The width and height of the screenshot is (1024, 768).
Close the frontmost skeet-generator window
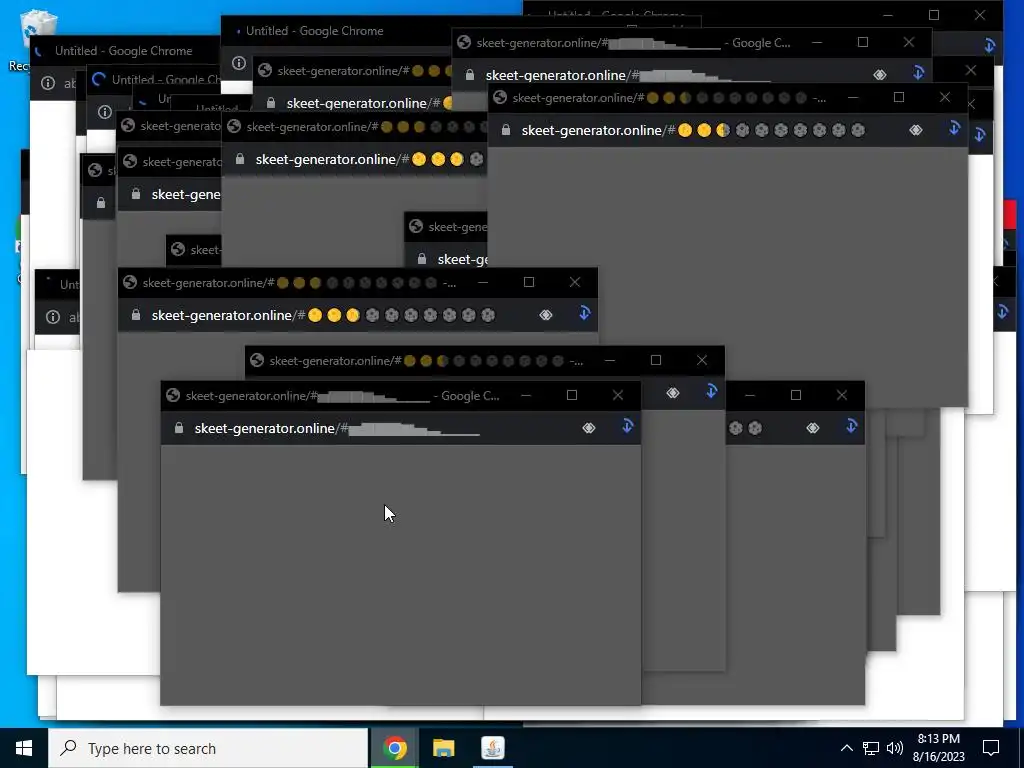(618, 395)
